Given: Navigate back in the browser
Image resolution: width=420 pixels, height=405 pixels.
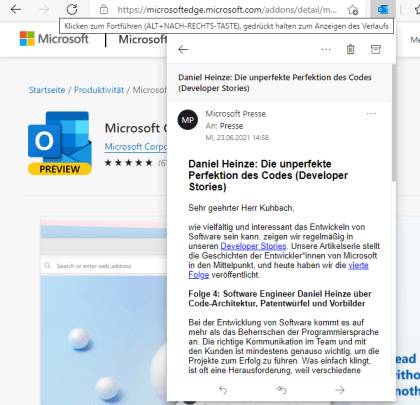Looking at the screenshot, I should pyautogui.click(x=16, y=10).
